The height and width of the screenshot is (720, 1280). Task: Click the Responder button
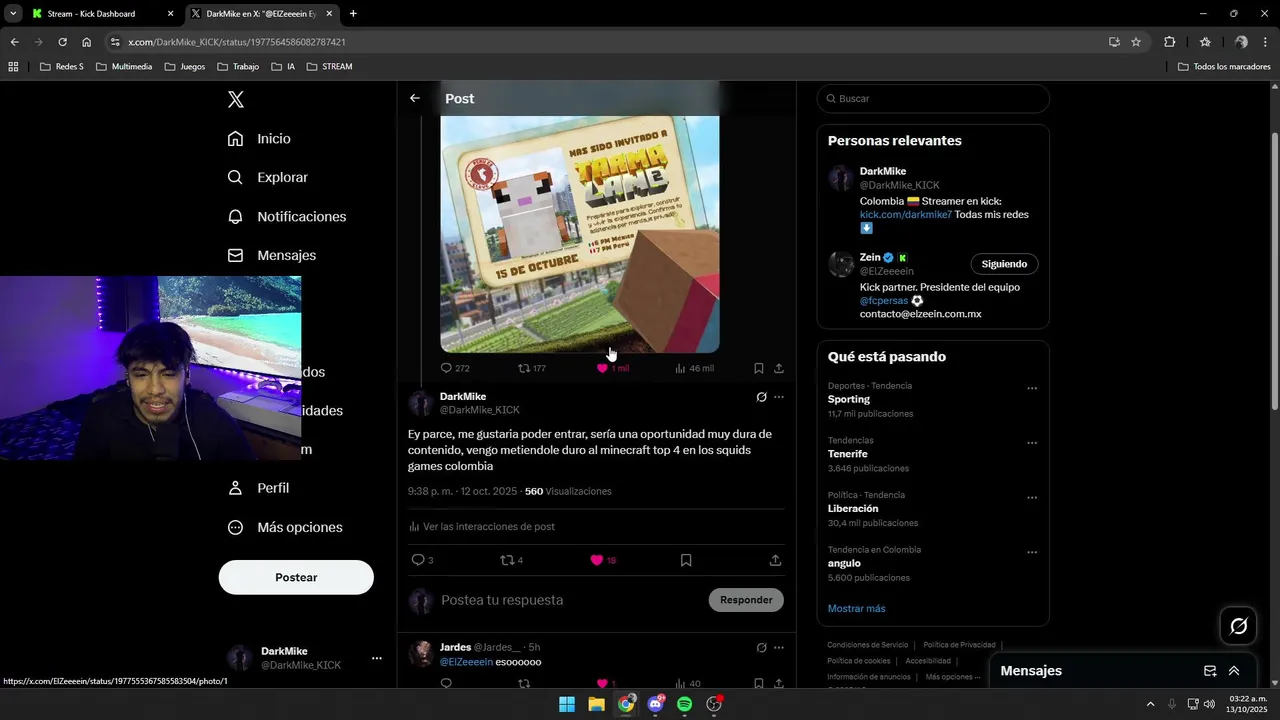tap(746, 600)
